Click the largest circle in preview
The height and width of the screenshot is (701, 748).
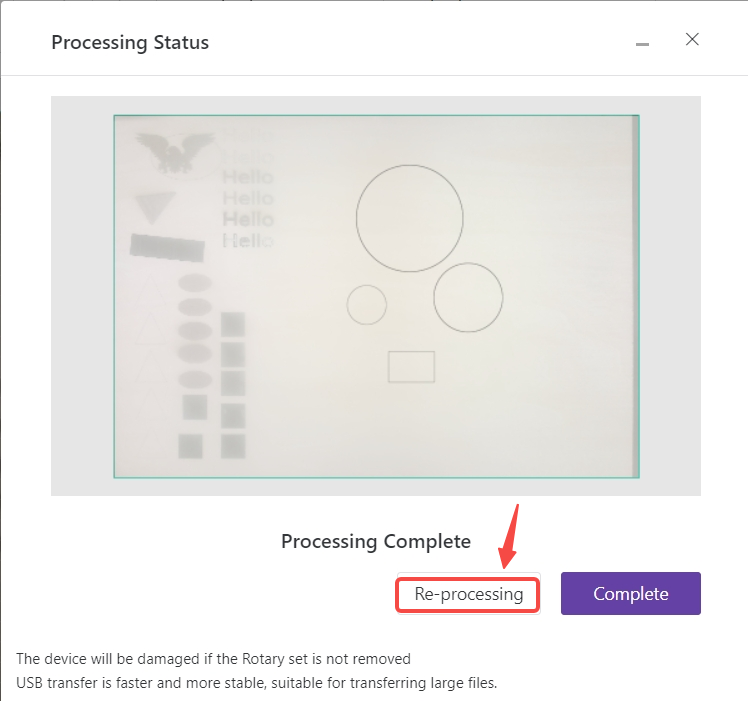coord(409,219)
